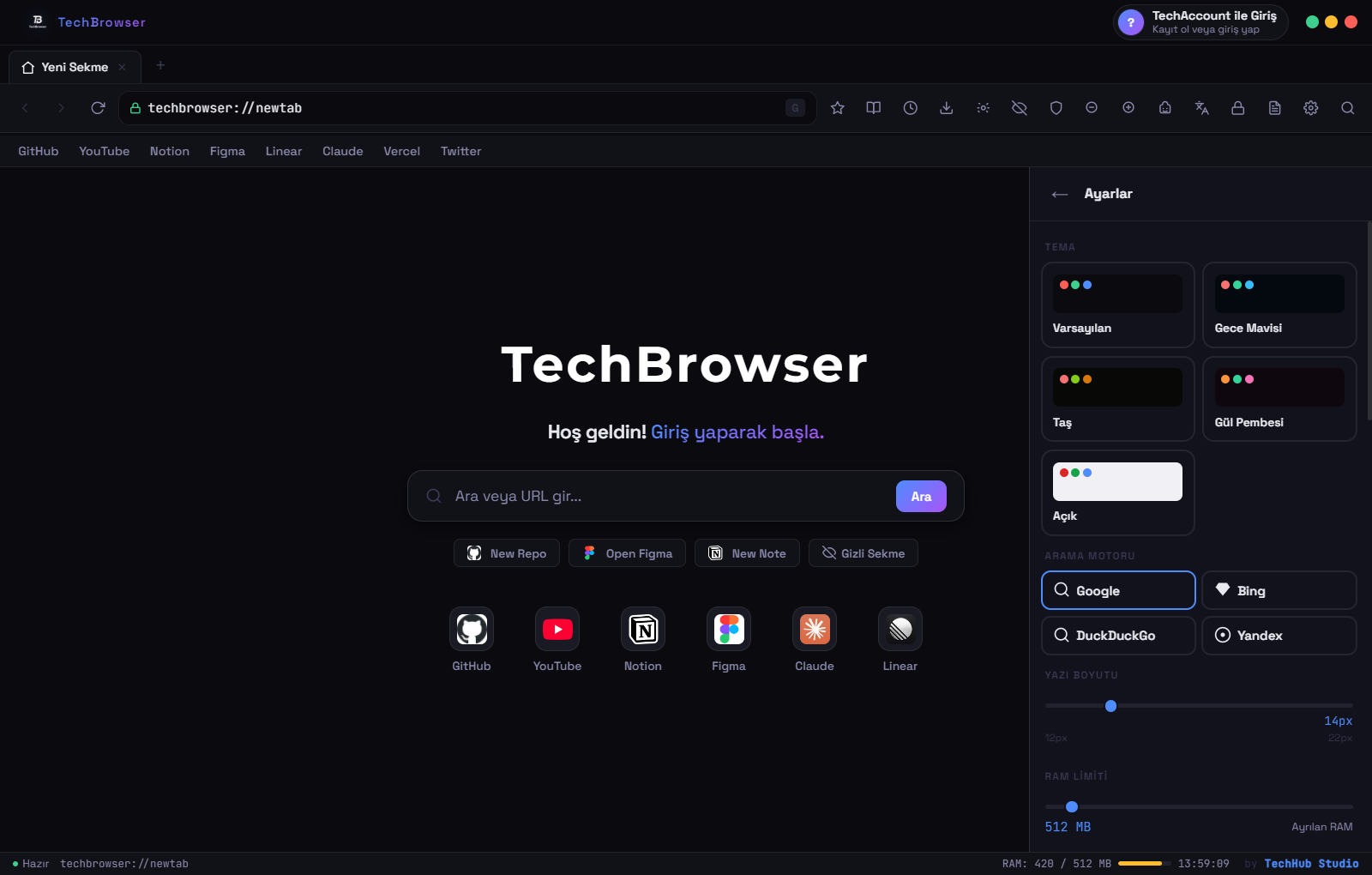Click the New Note quick action

pos(747,553)
